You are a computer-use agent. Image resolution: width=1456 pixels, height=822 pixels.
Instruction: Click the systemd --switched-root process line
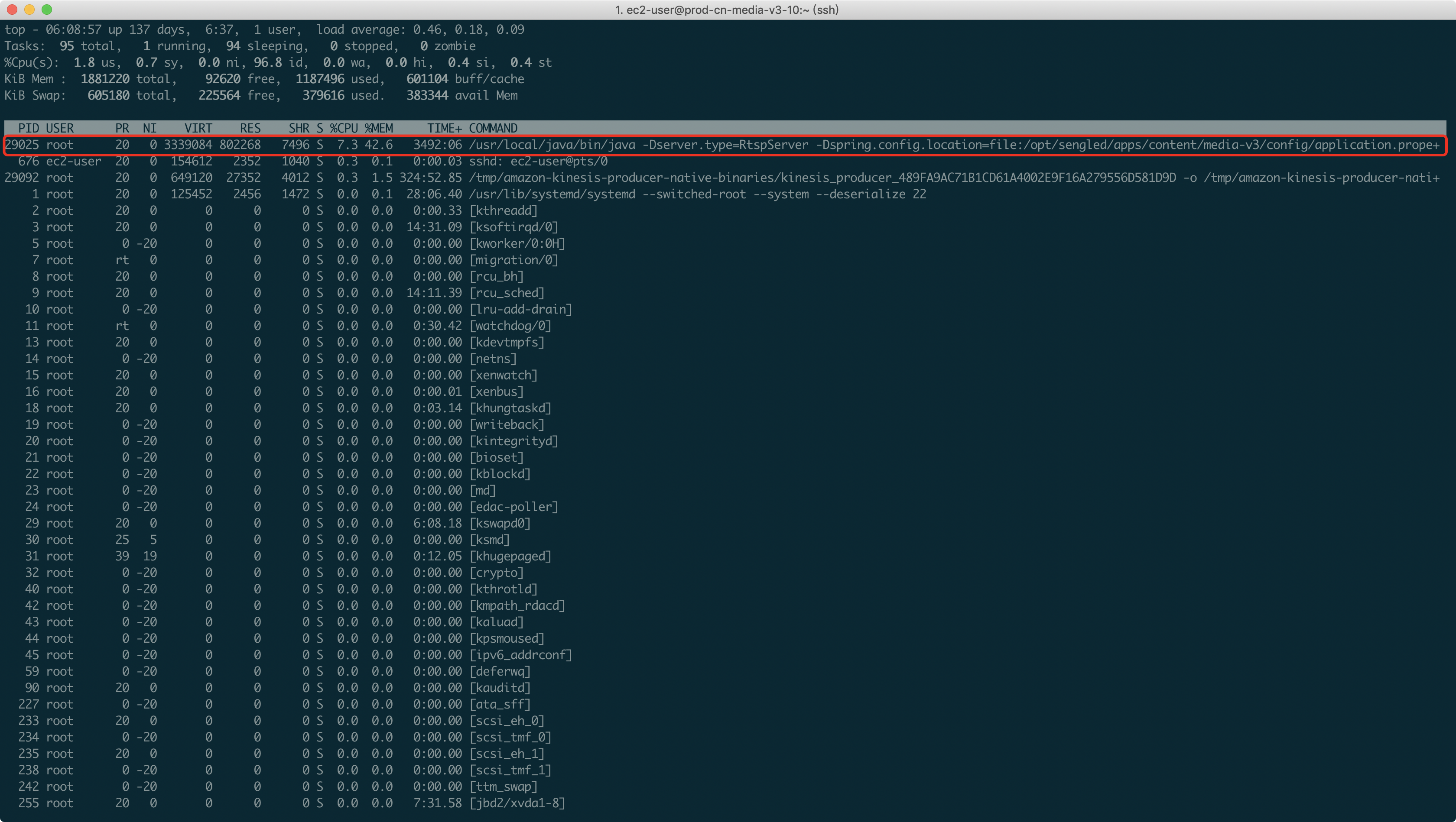tap(697, 194)
